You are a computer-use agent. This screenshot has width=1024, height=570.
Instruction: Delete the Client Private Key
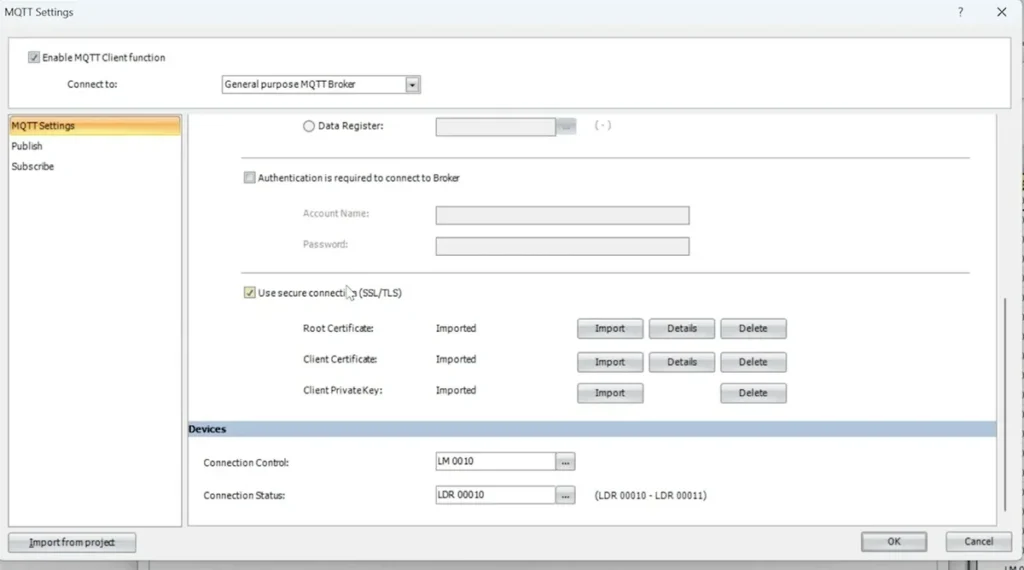tap(753, 393)
